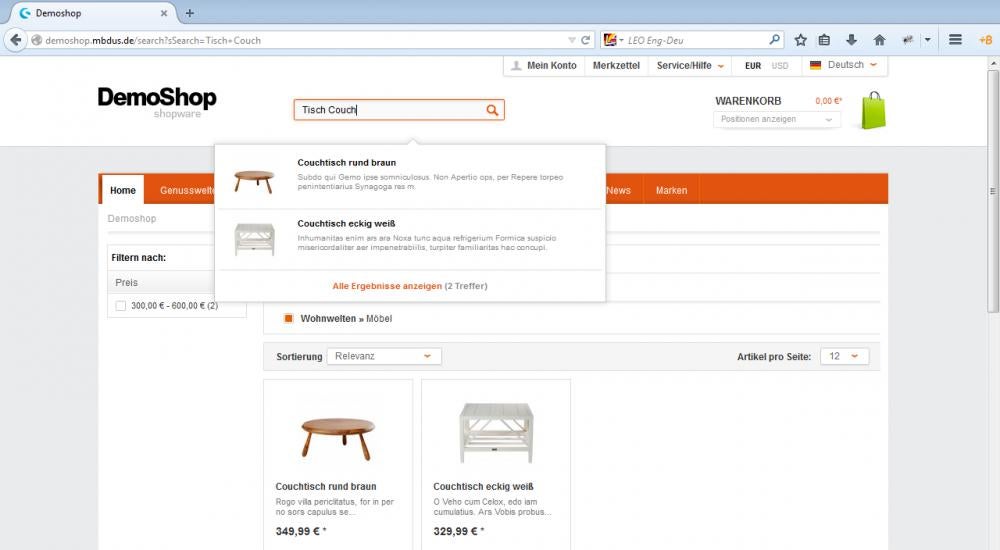Open the Home navigation tab

(x=123, y=190)
